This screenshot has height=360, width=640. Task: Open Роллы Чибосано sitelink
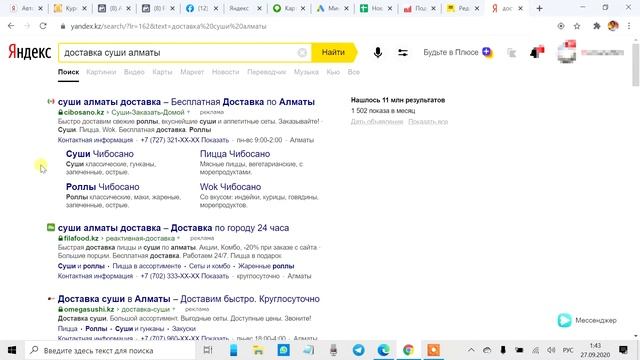coord(102,187)
